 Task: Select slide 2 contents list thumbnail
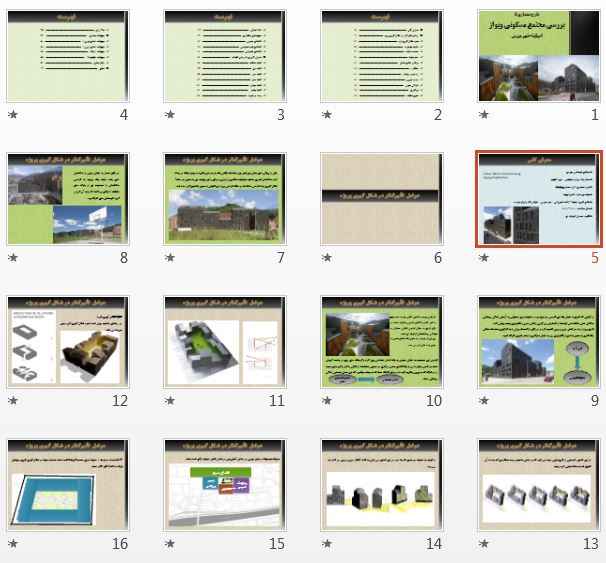pos(383,56)
